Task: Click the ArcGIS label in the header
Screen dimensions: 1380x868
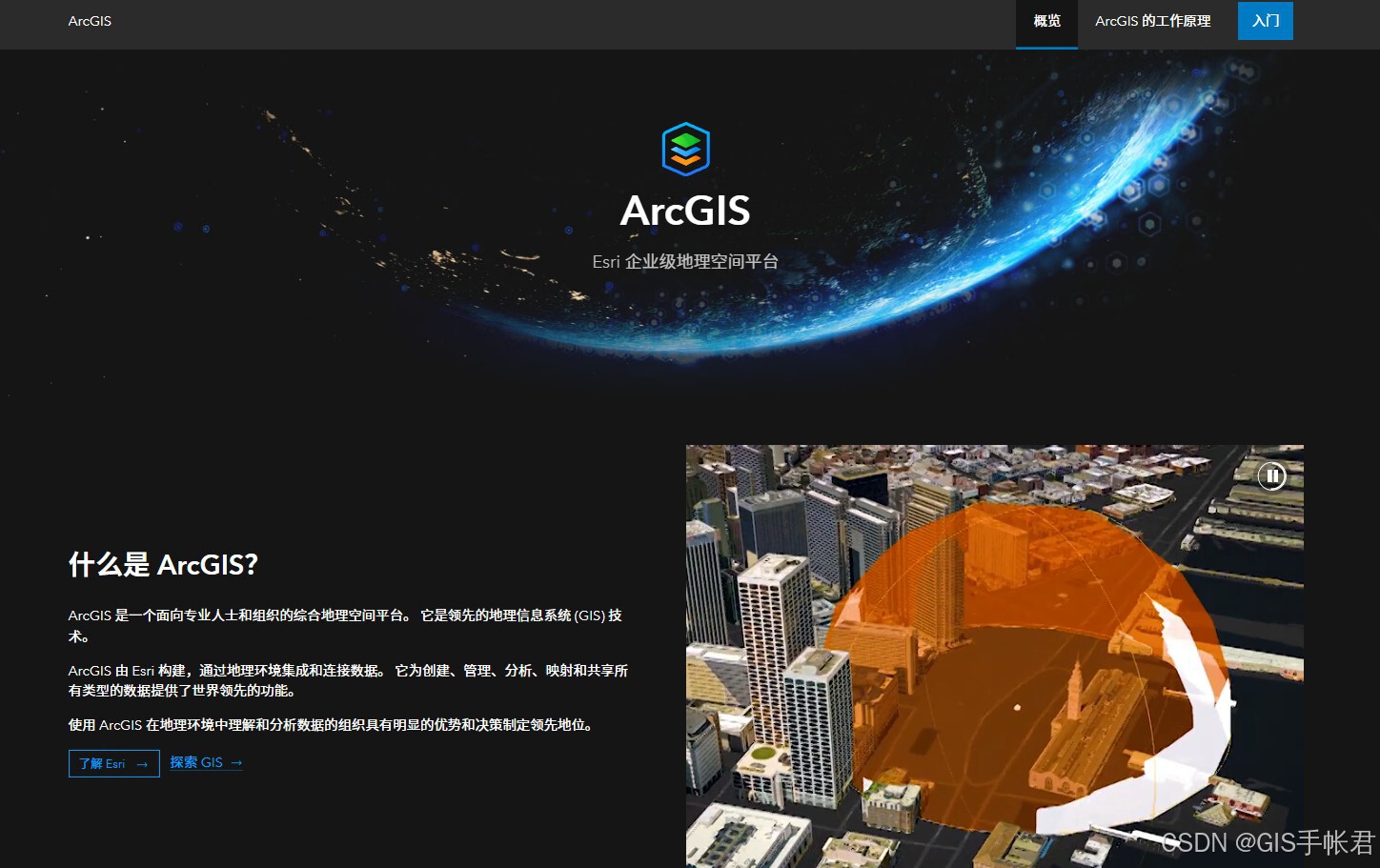Action: [90, 21]
